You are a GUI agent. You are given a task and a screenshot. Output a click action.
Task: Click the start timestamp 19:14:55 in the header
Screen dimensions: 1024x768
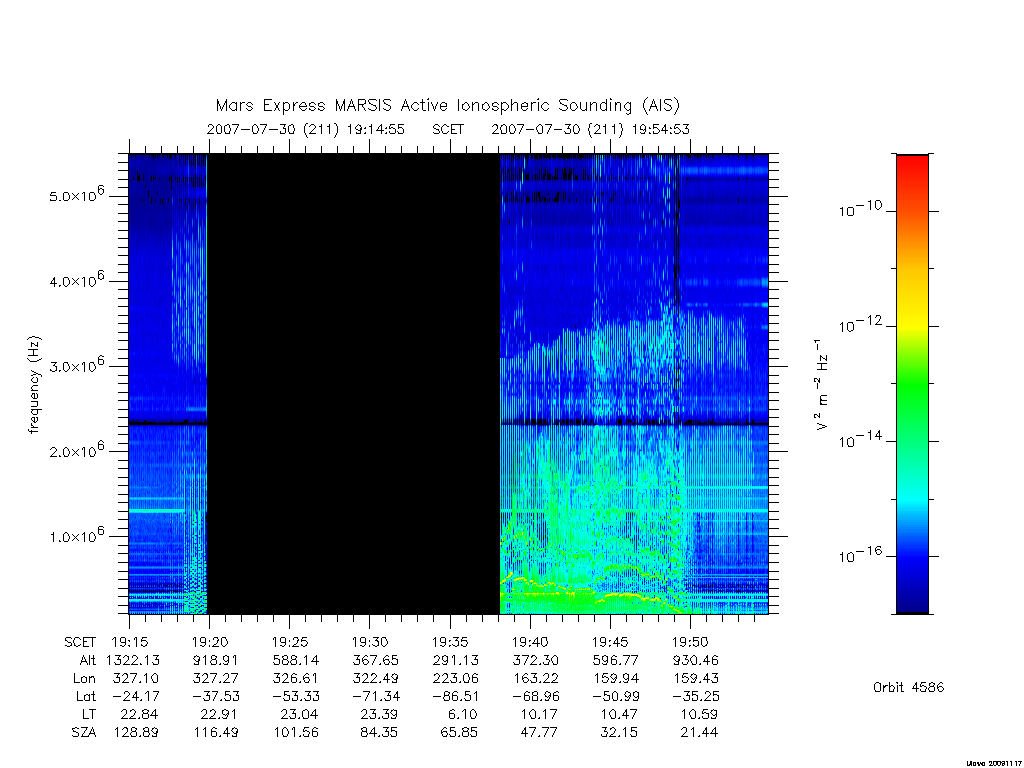(376, 129)
